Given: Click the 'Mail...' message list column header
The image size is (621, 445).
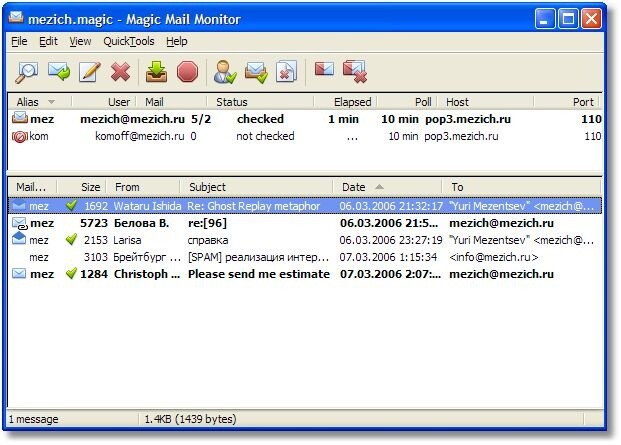Looking at the screenshot, I should point(31,187).
